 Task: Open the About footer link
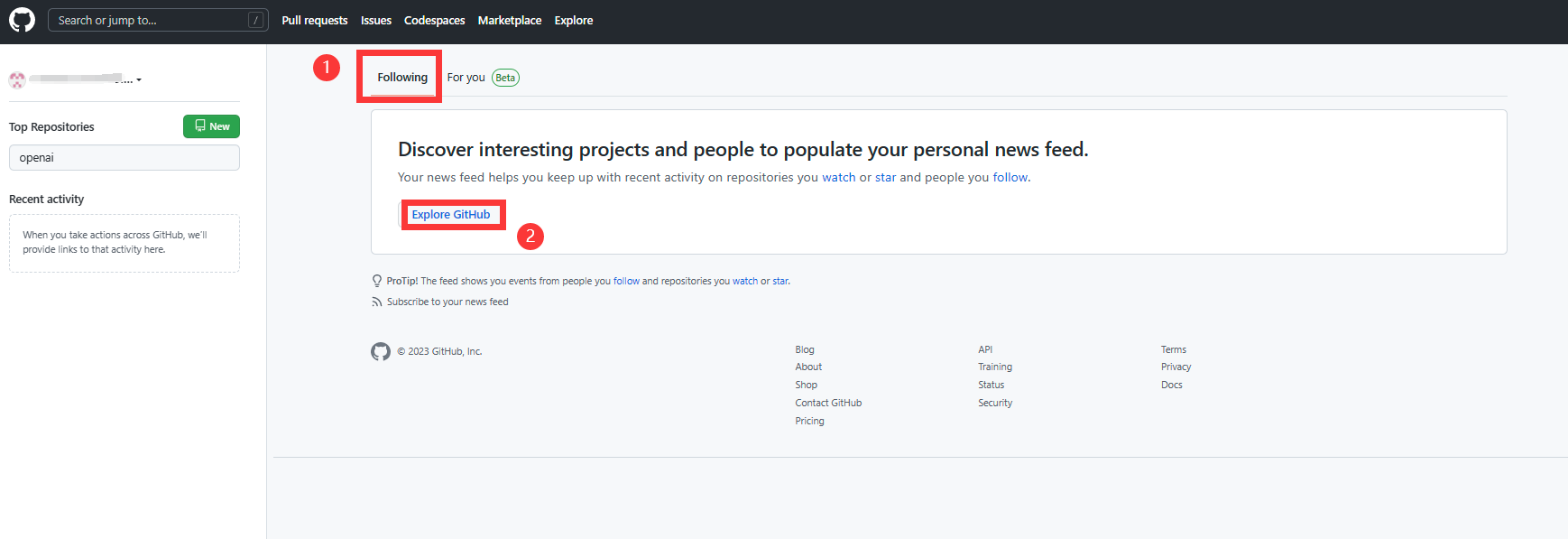808,367
